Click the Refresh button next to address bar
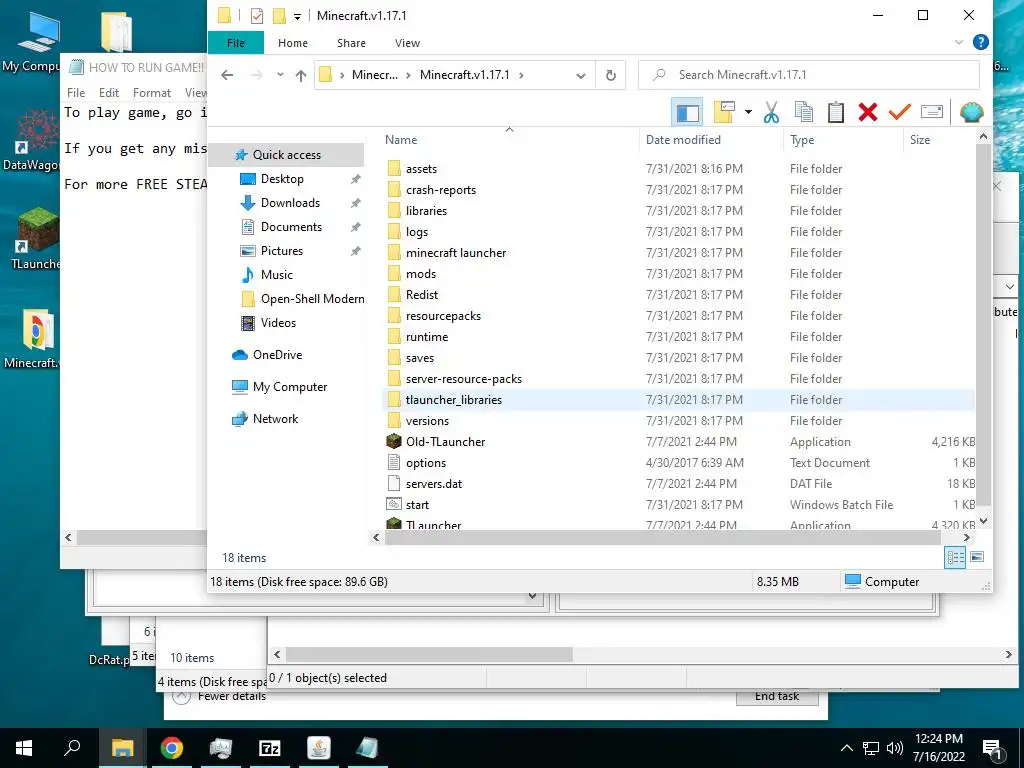Viewport: 1024px width, 768px height. coord(611,75)
